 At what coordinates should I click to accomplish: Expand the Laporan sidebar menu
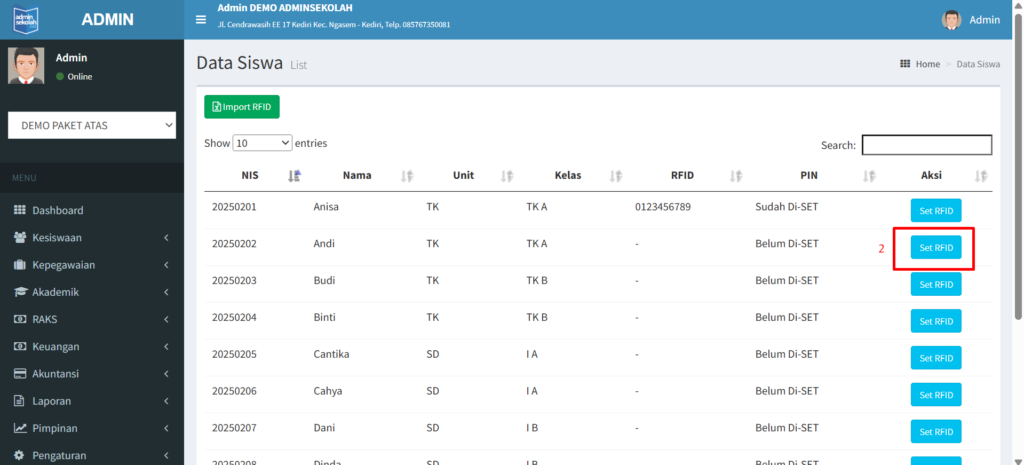(x=90, y=401)
